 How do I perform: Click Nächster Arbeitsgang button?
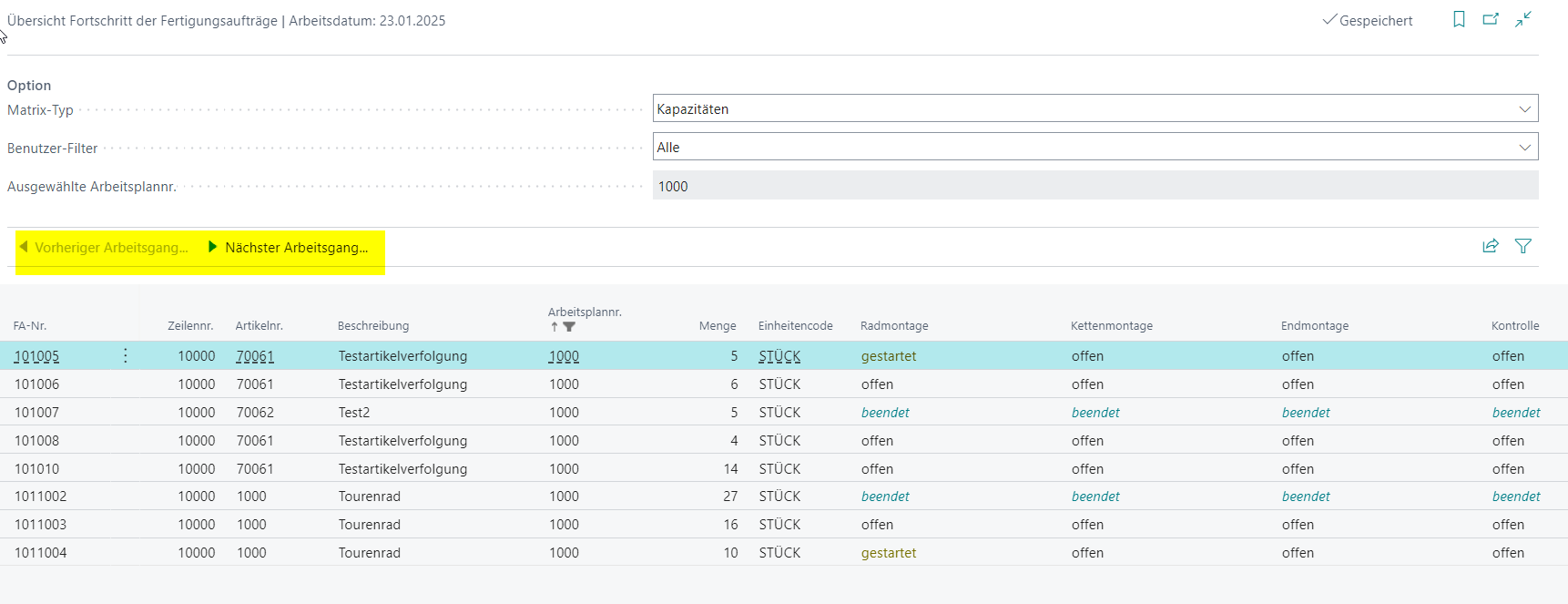point(289,248)
